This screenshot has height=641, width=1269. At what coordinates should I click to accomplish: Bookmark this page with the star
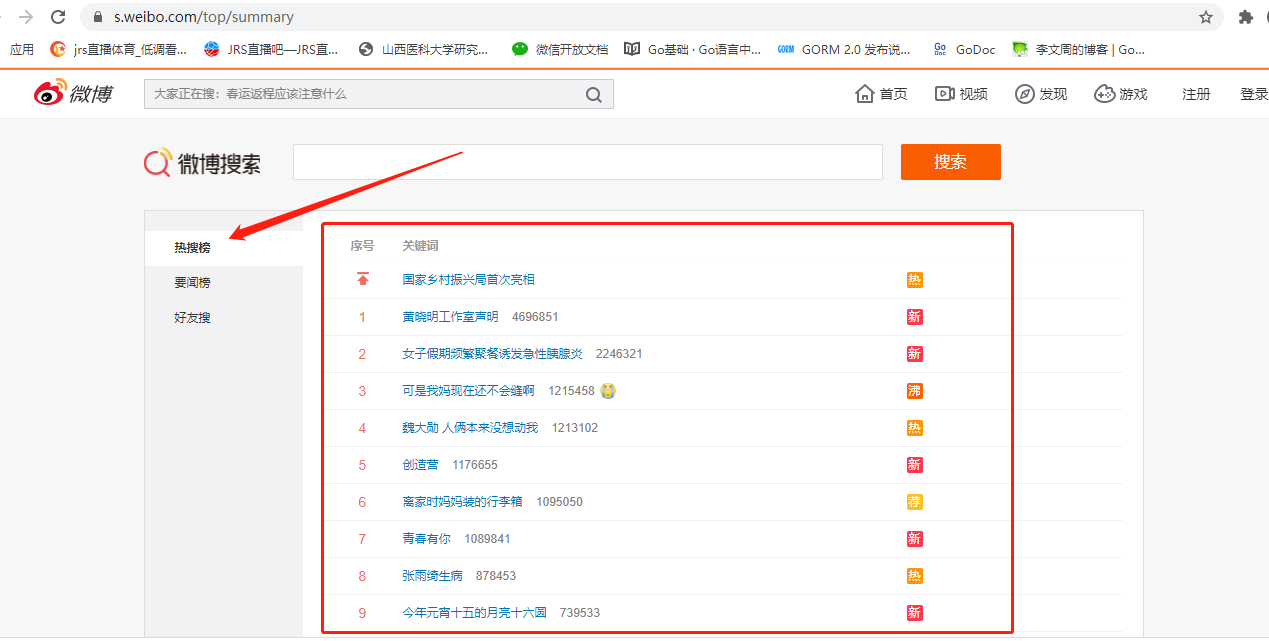(1206, 17)
